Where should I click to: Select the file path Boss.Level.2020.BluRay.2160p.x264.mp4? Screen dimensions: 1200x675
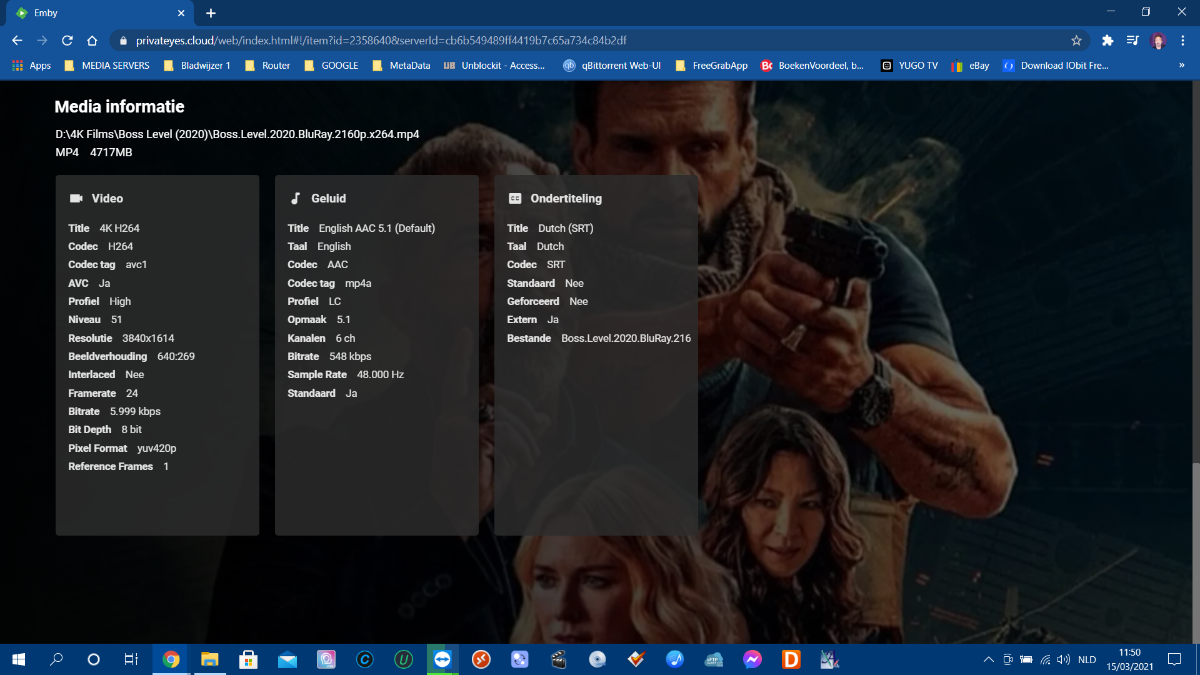point(237,134)
